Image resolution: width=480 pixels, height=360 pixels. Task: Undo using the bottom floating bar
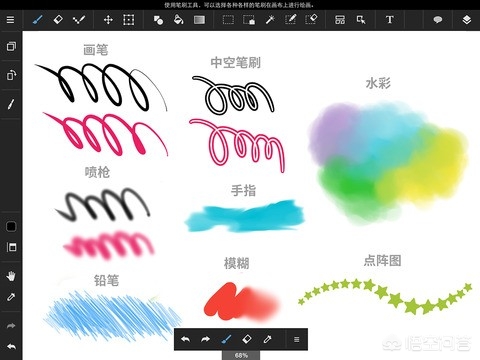click(x=185, y=339)
